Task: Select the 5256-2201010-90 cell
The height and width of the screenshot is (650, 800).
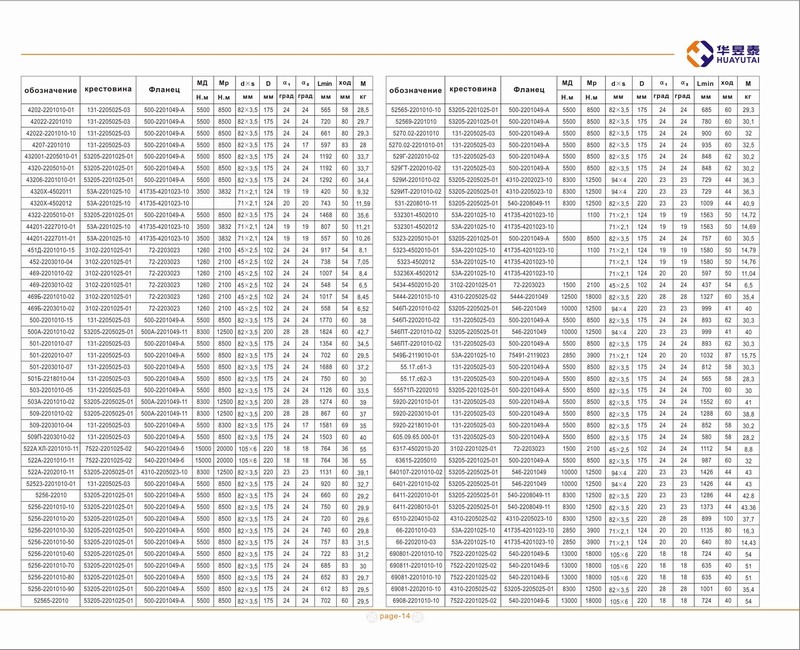Action: coord(51,589)
